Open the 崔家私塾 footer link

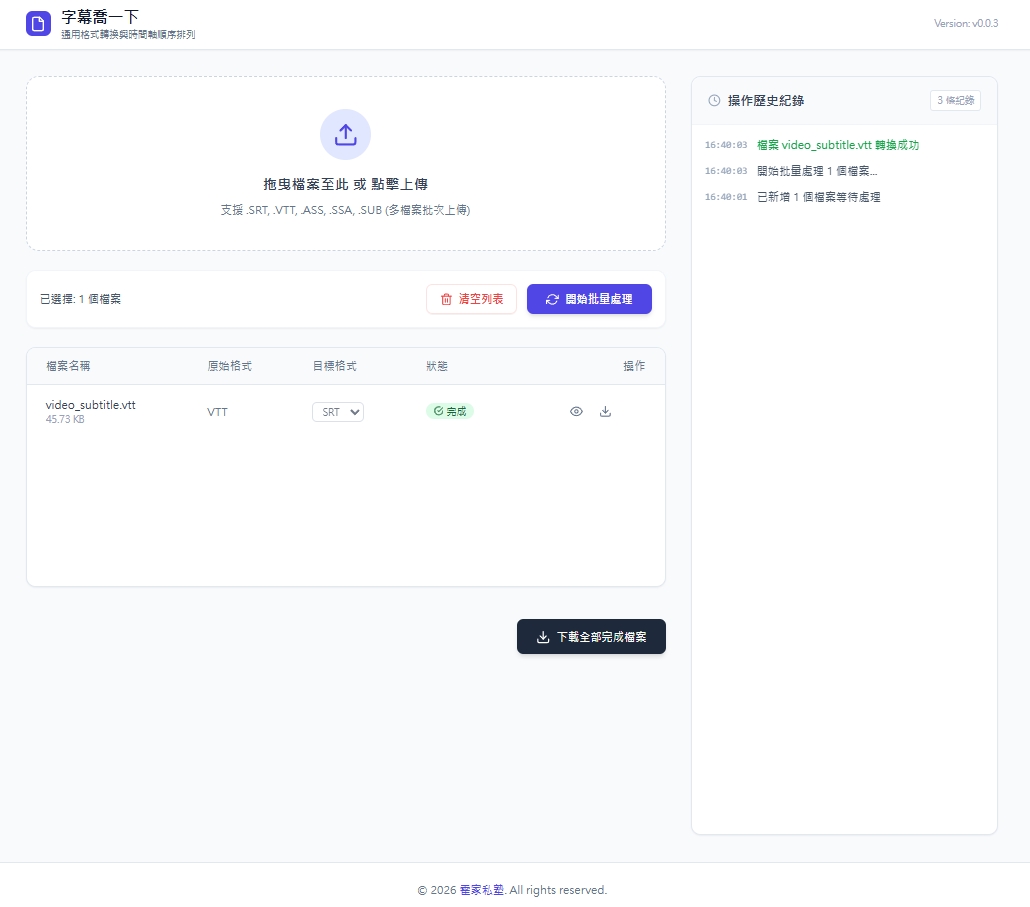[x=481, y=890]
